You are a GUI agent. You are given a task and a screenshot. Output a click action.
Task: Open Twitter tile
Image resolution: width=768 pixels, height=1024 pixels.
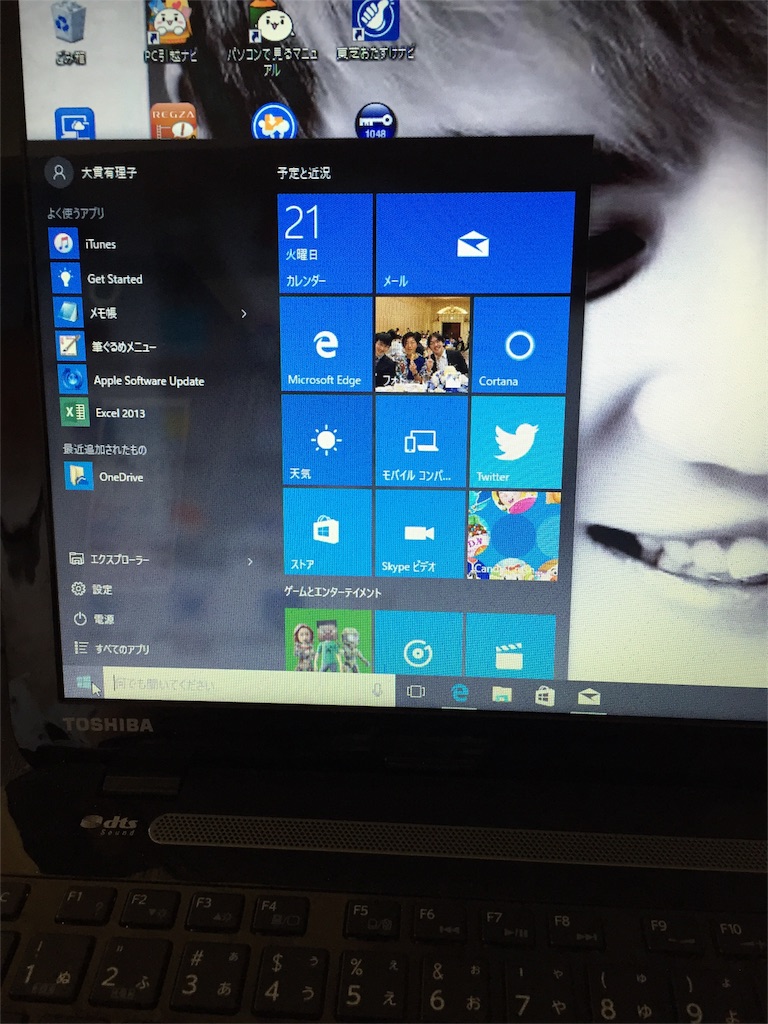tap(516, 443)
